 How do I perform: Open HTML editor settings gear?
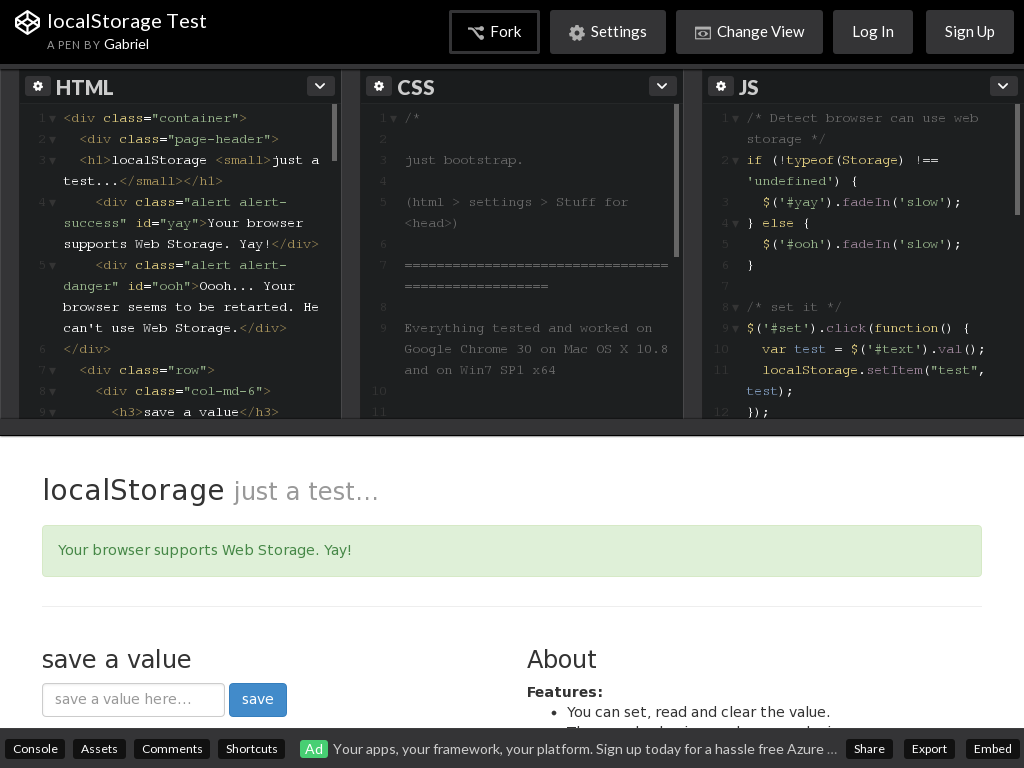(x=38, y=86)
